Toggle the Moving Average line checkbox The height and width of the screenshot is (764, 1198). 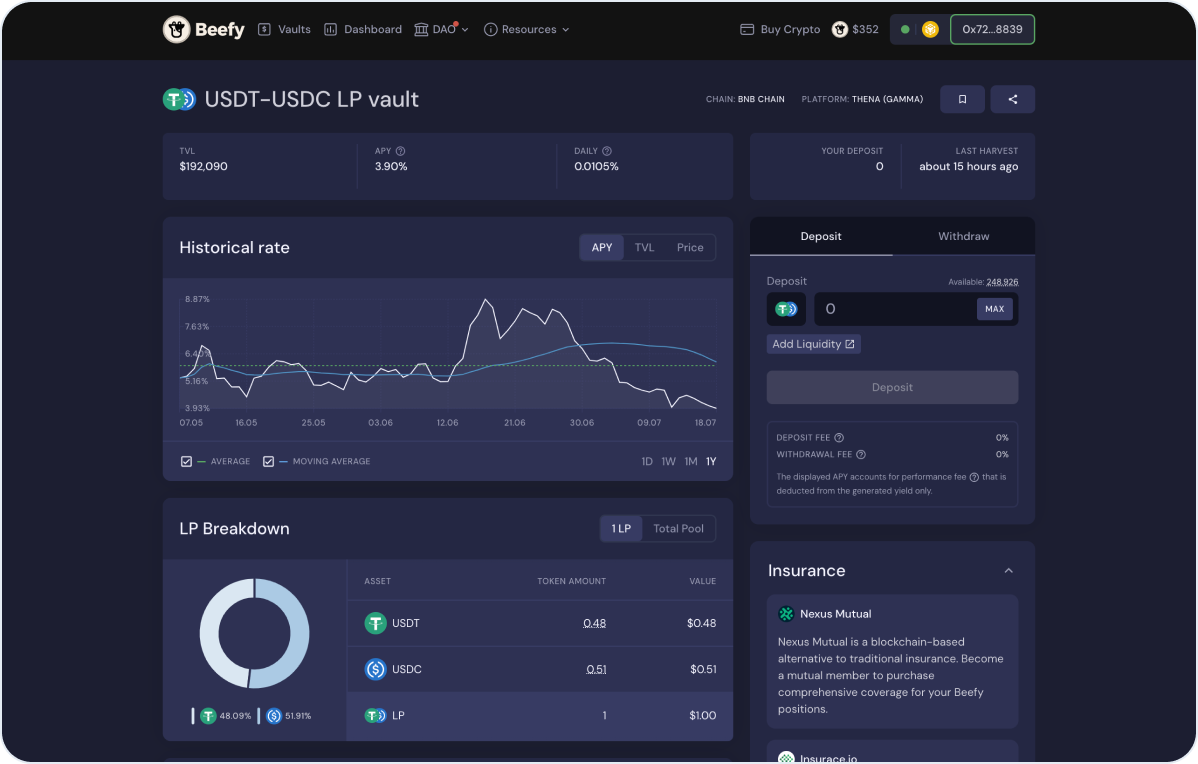tap(268, 461)
